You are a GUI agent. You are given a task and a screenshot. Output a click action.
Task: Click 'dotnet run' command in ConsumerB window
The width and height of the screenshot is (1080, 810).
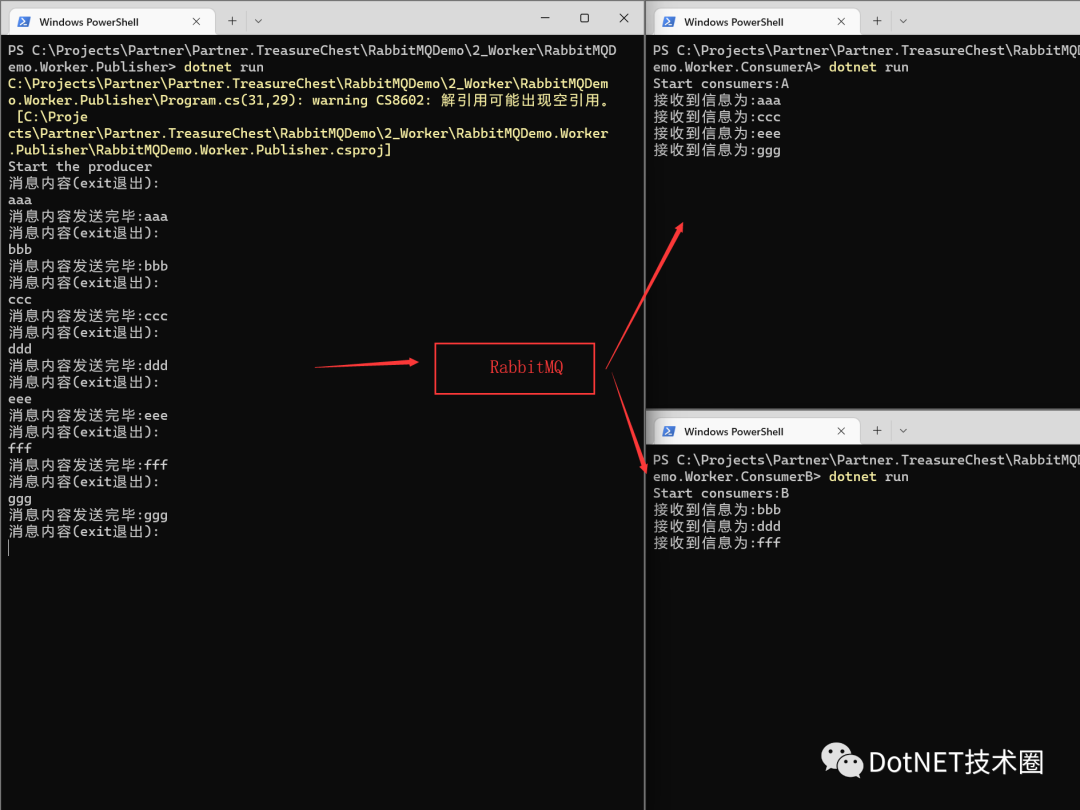point(869,477)
